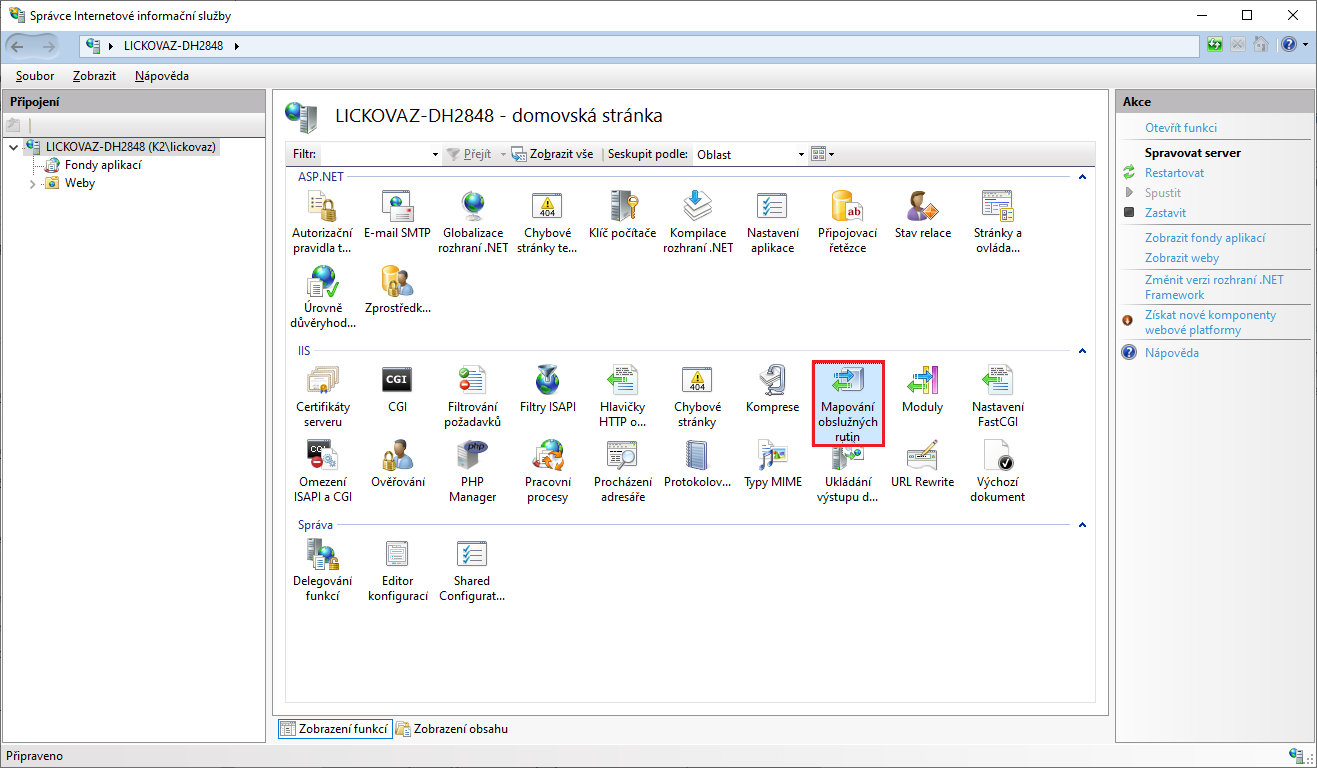The width and height of the screenshot is (1317, 768).
Task: Open ASP.NET Chybové stránky te... icon
Action: pos(547,222)
